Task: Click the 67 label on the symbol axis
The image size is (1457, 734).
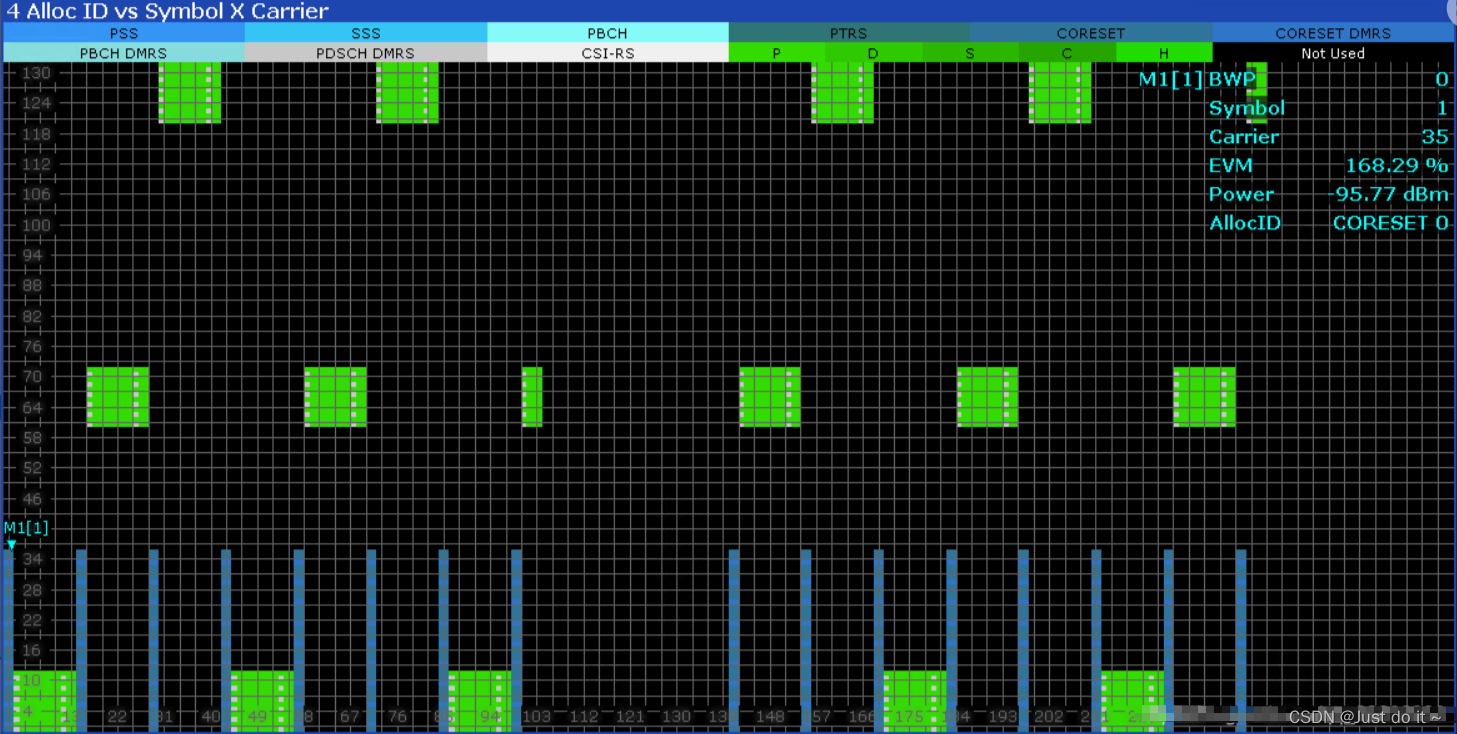Action: pos(350,717)
